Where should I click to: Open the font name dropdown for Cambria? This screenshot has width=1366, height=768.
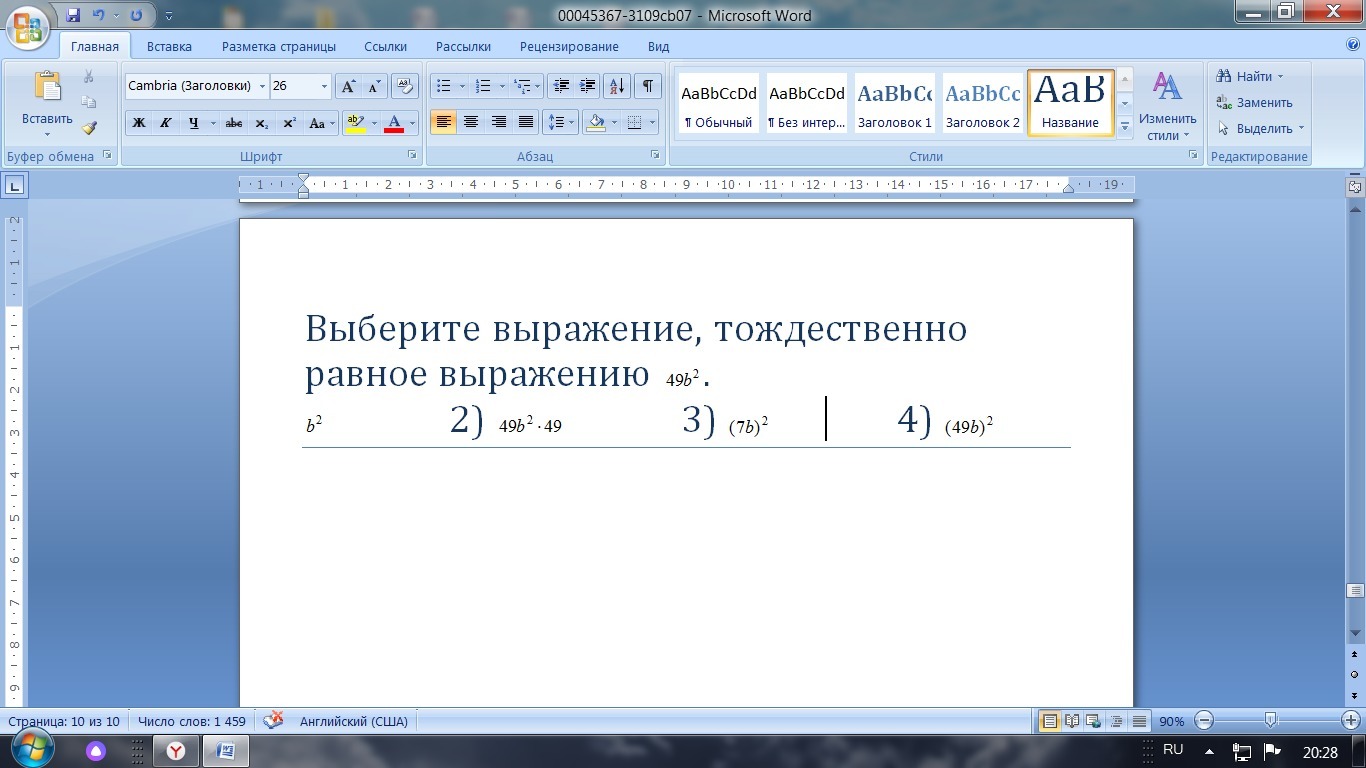263,86
